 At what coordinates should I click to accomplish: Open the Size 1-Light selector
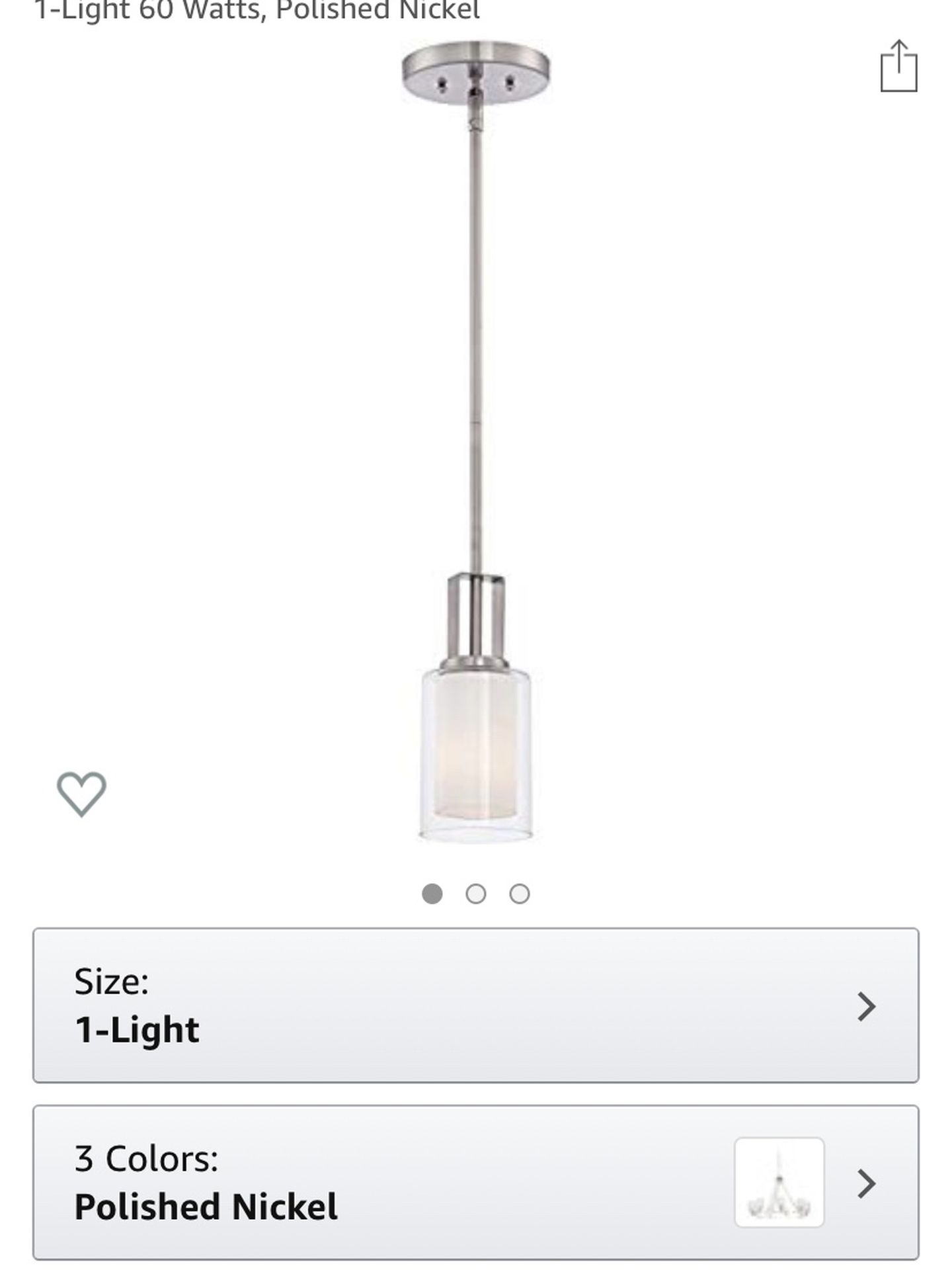(476, 1005)
